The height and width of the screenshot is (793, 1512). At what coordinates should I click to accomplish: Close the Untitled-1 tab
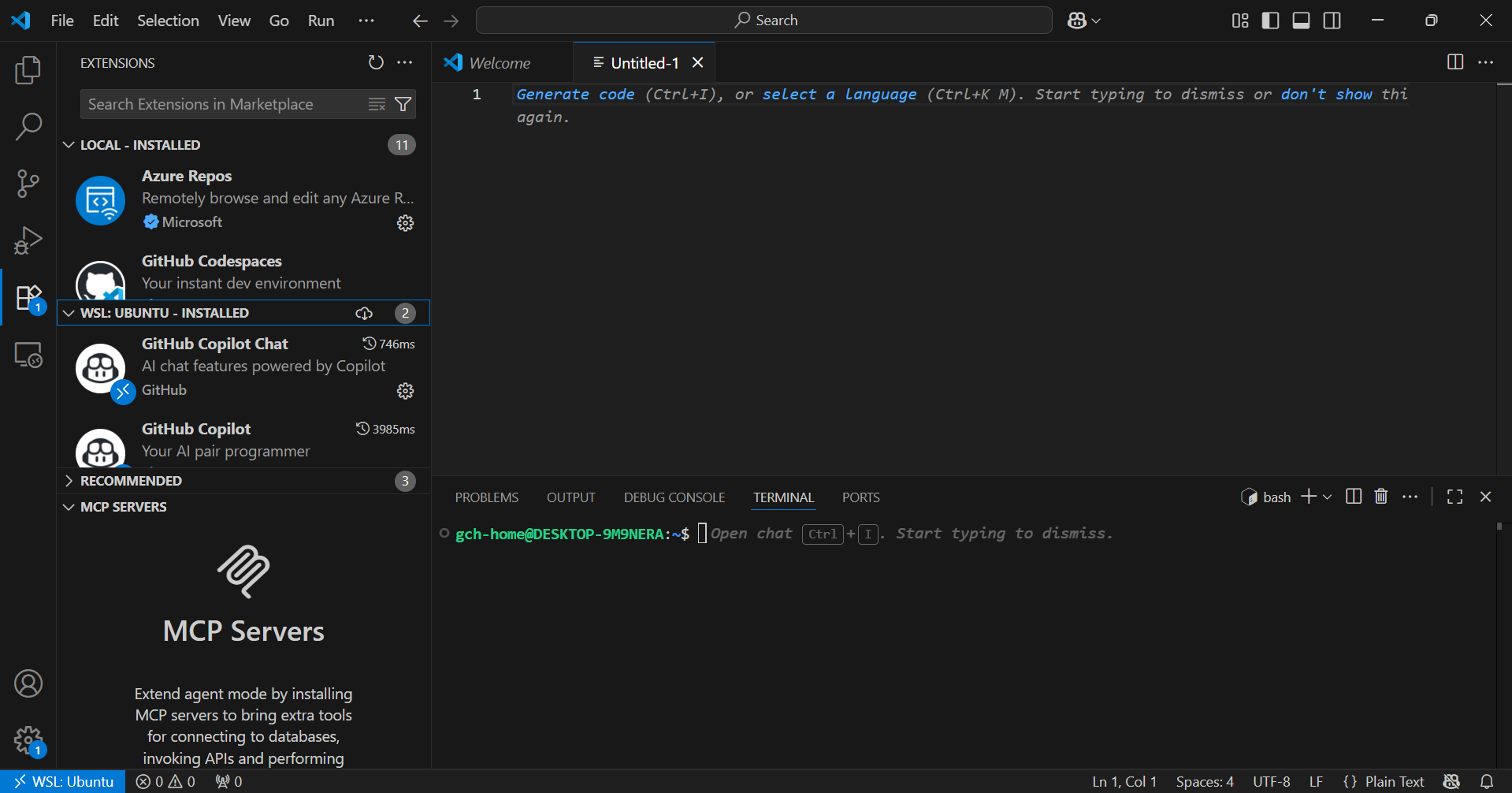(x=697, y=62)
